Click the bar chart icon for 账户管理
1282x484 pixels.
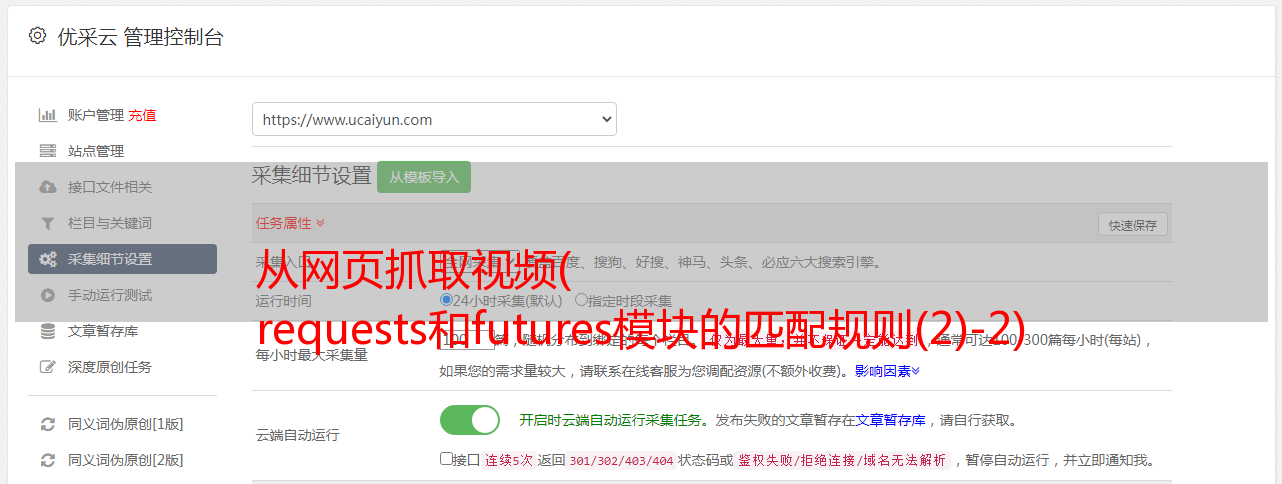47,115
